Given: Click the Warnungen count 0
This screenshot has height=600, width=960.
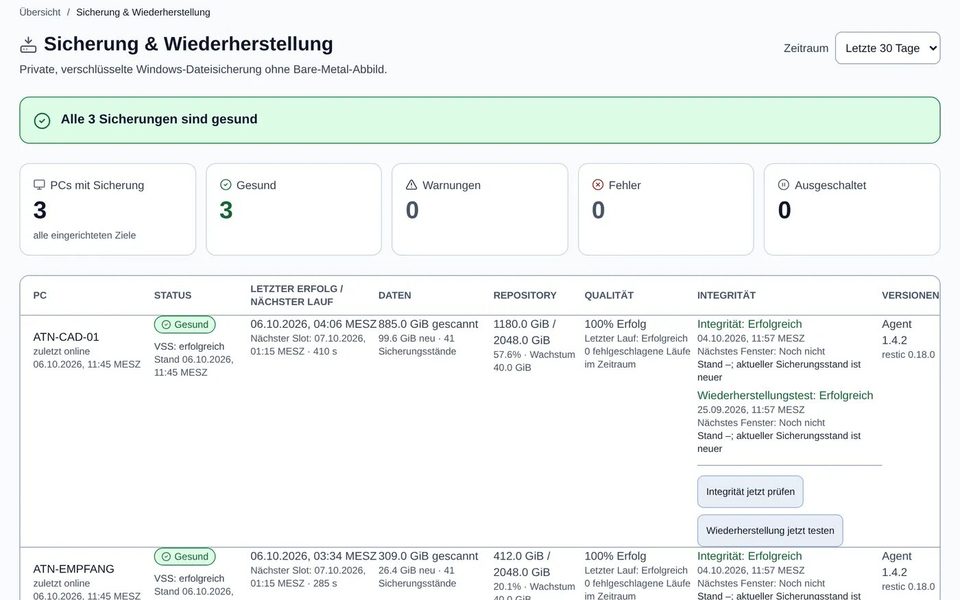Looking at the screenshot, I should (x=412, y=210).
